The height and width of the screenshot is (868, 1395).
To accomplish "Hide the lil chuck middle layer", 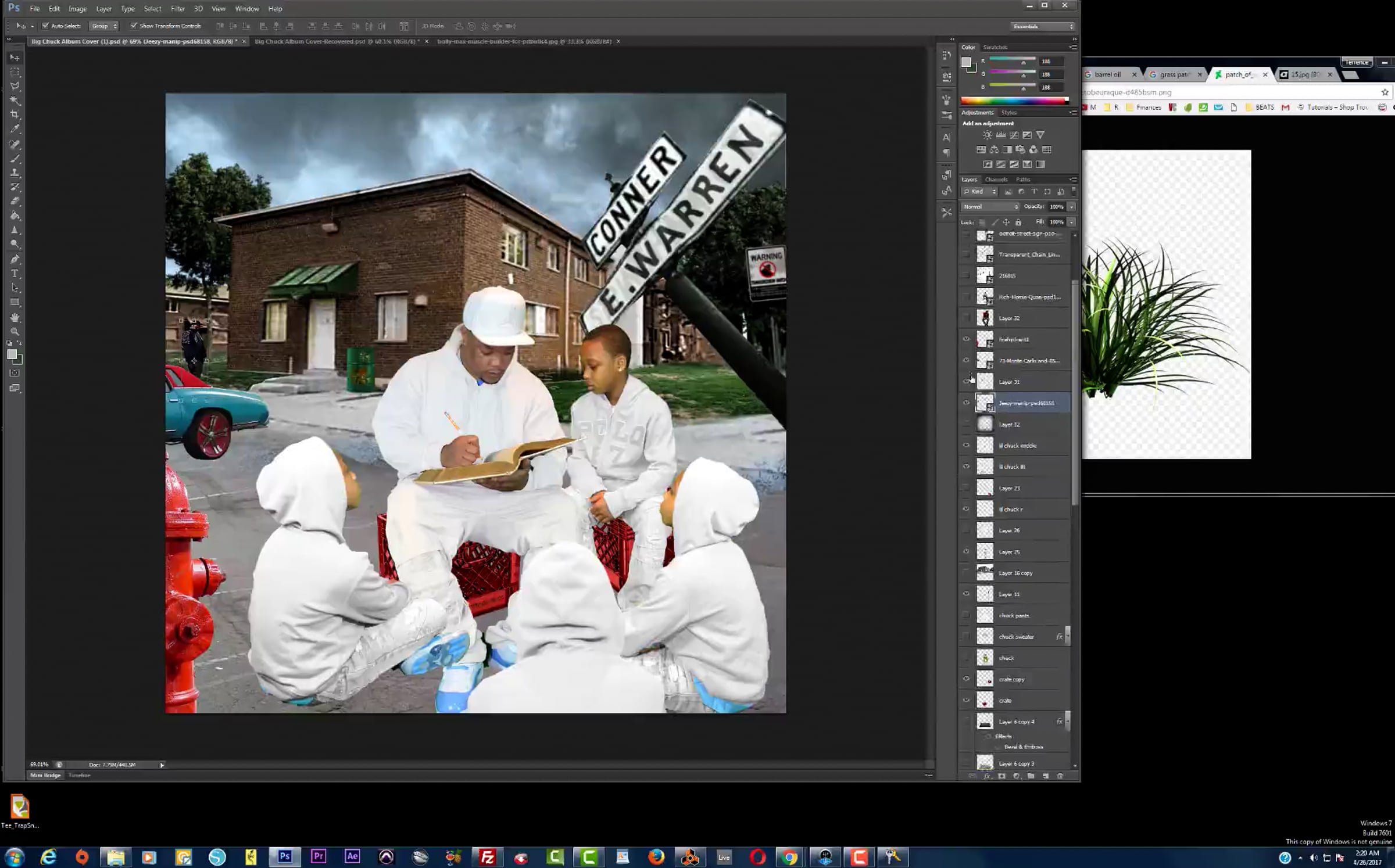I will point(966,446).
